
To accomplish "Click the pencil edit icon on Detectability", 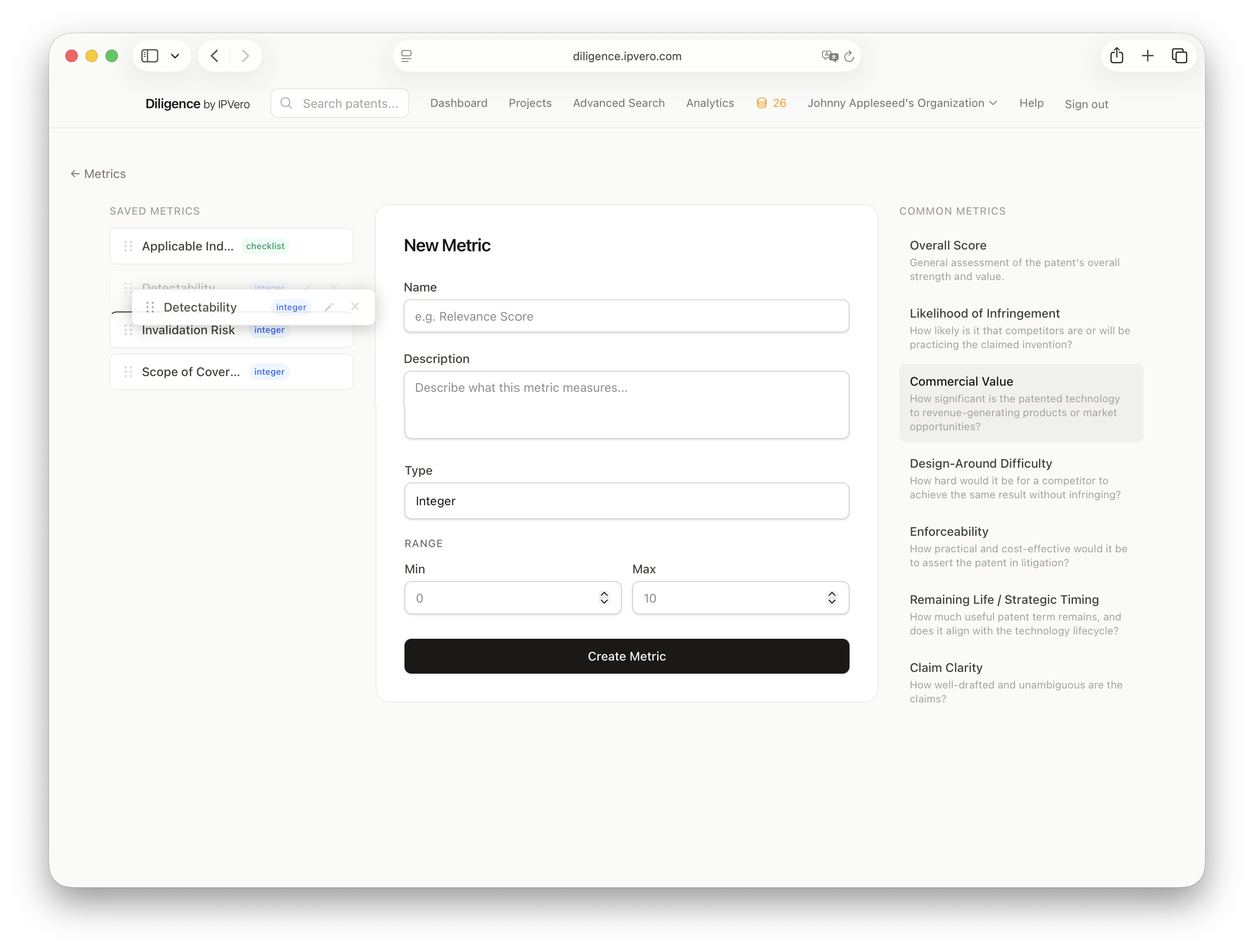I will click(329, 307).
